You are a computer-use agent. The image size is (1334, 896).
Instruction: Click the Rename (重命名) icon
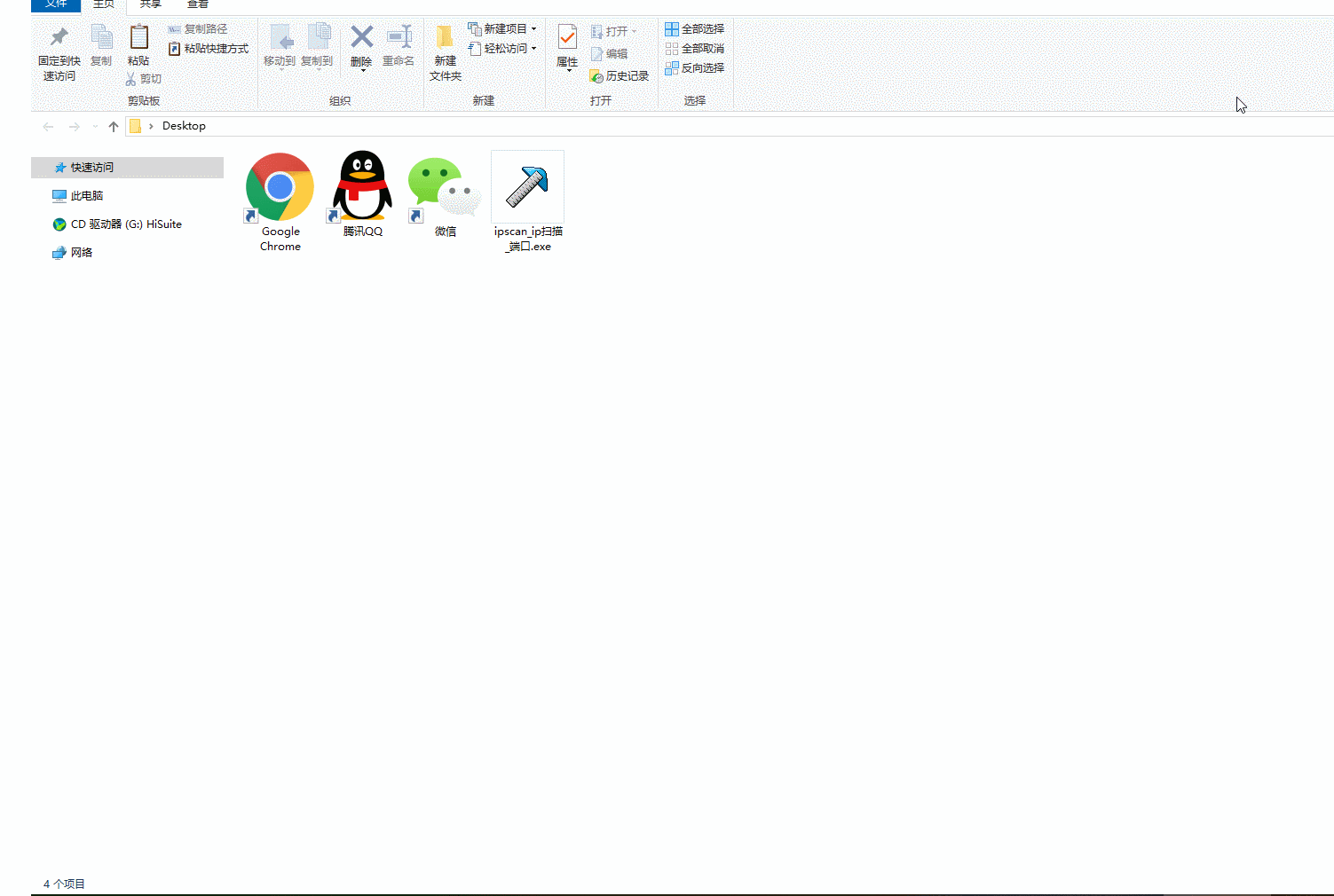tap(399, 37)
